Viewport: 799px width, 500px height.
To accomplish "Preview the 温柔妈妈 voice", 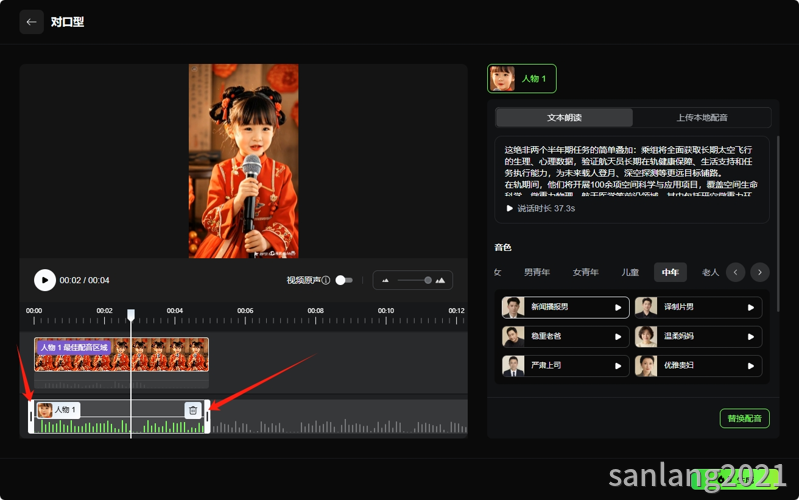I will coord(751,336).
